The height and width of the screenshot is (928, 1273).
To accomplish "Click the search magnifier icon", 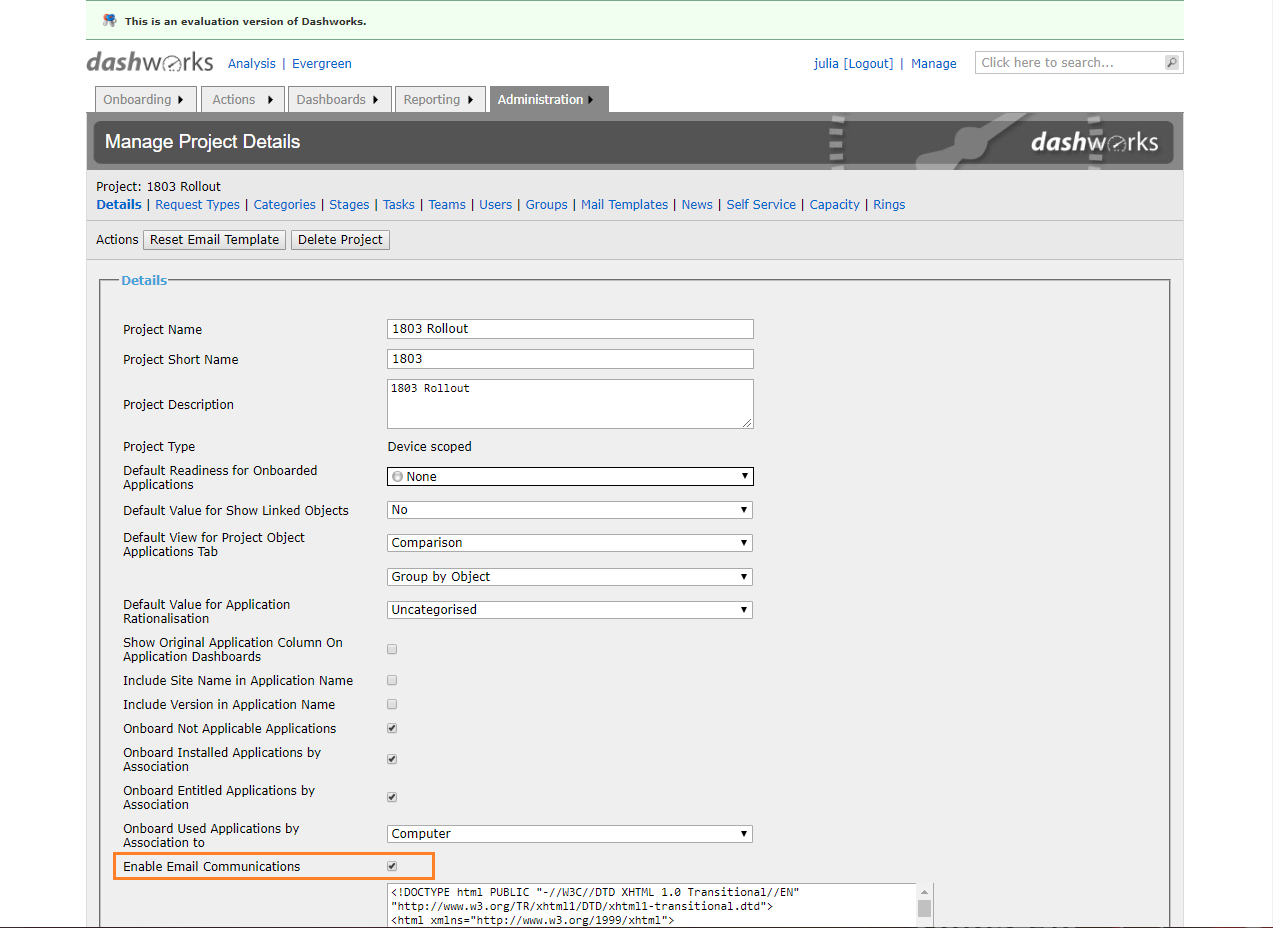I will click(x=1172, y=63).
